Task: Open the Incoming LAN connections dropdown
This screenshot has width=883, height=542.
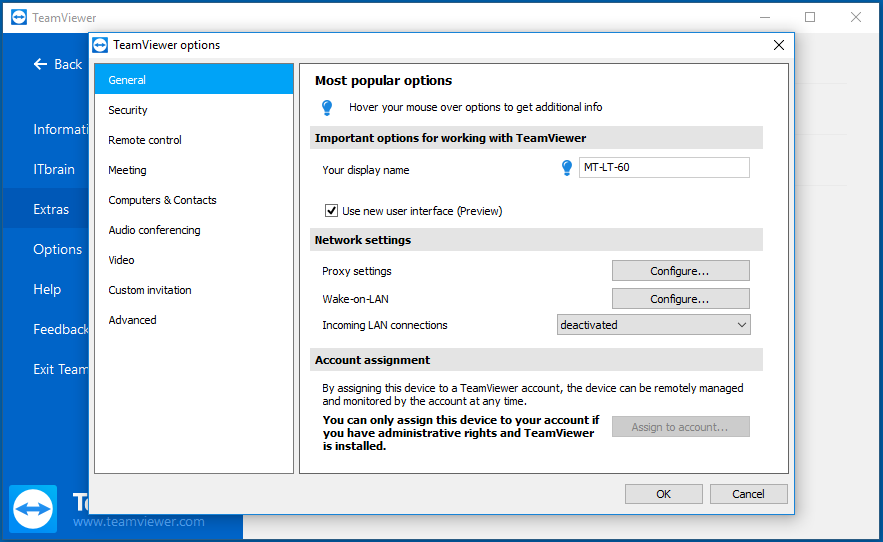Action: (x=653, y=325)
